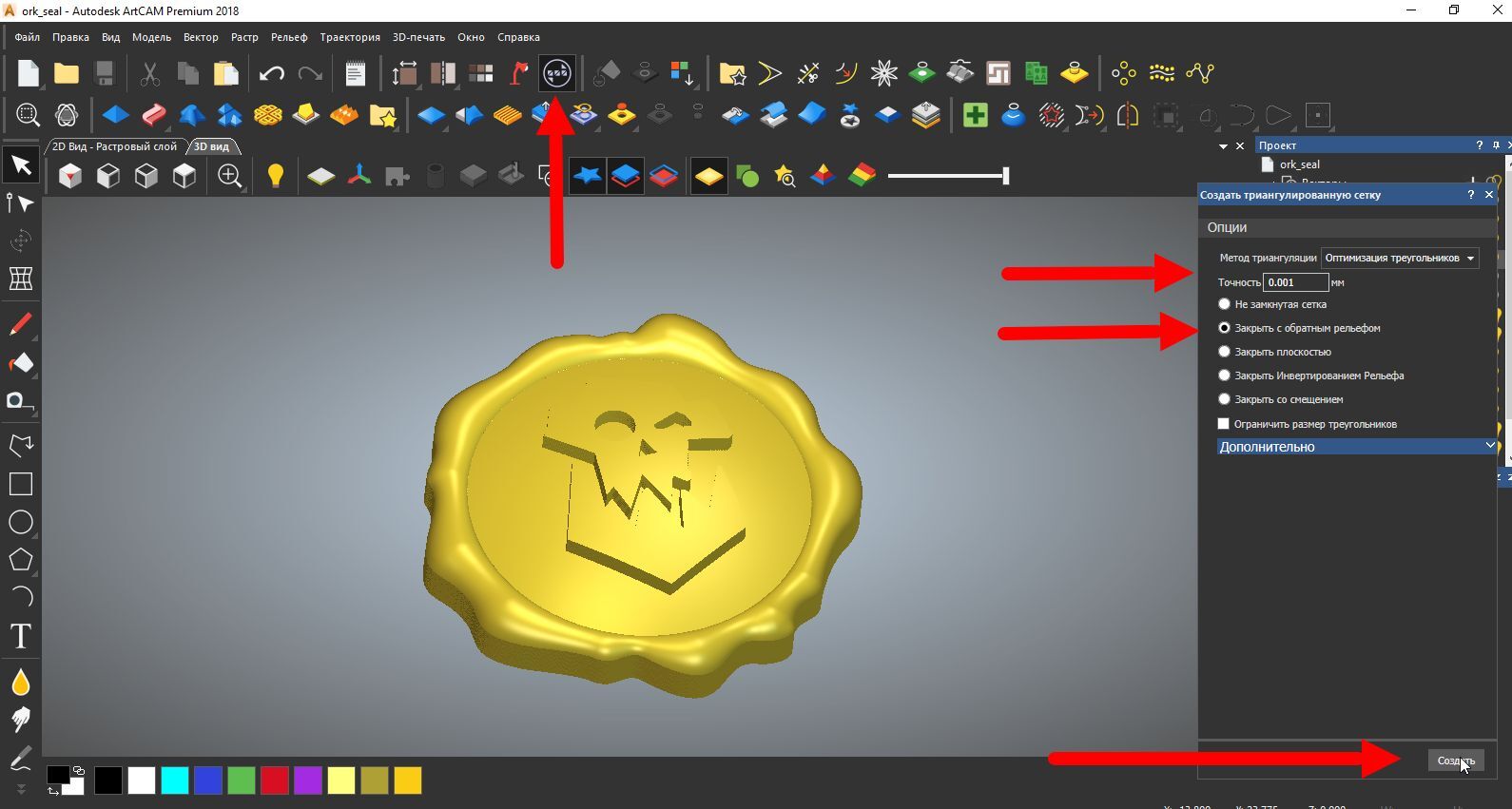Click the New Model icon

click(x=29, y=73)
